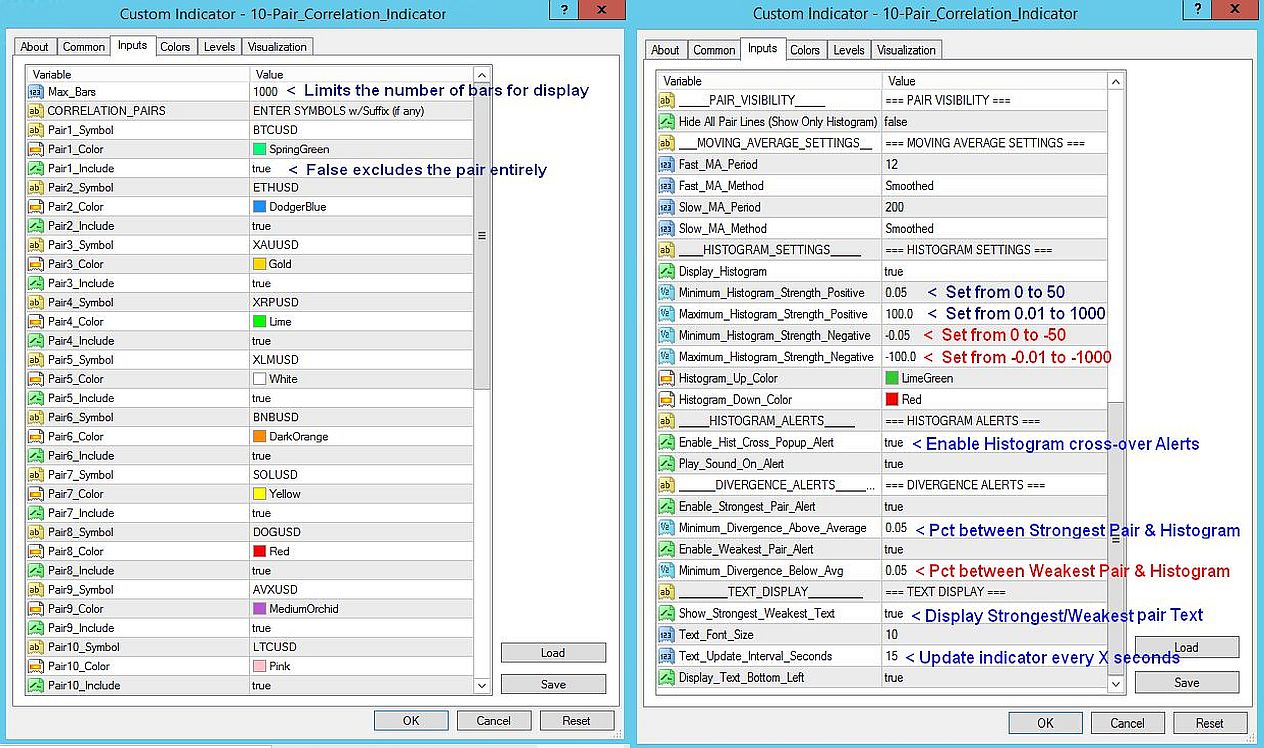Pick the DodgerBlue swatch for Pair2_Color
Image resolution: width=1264 pixels, height=748 pixels.
(260, 207)
